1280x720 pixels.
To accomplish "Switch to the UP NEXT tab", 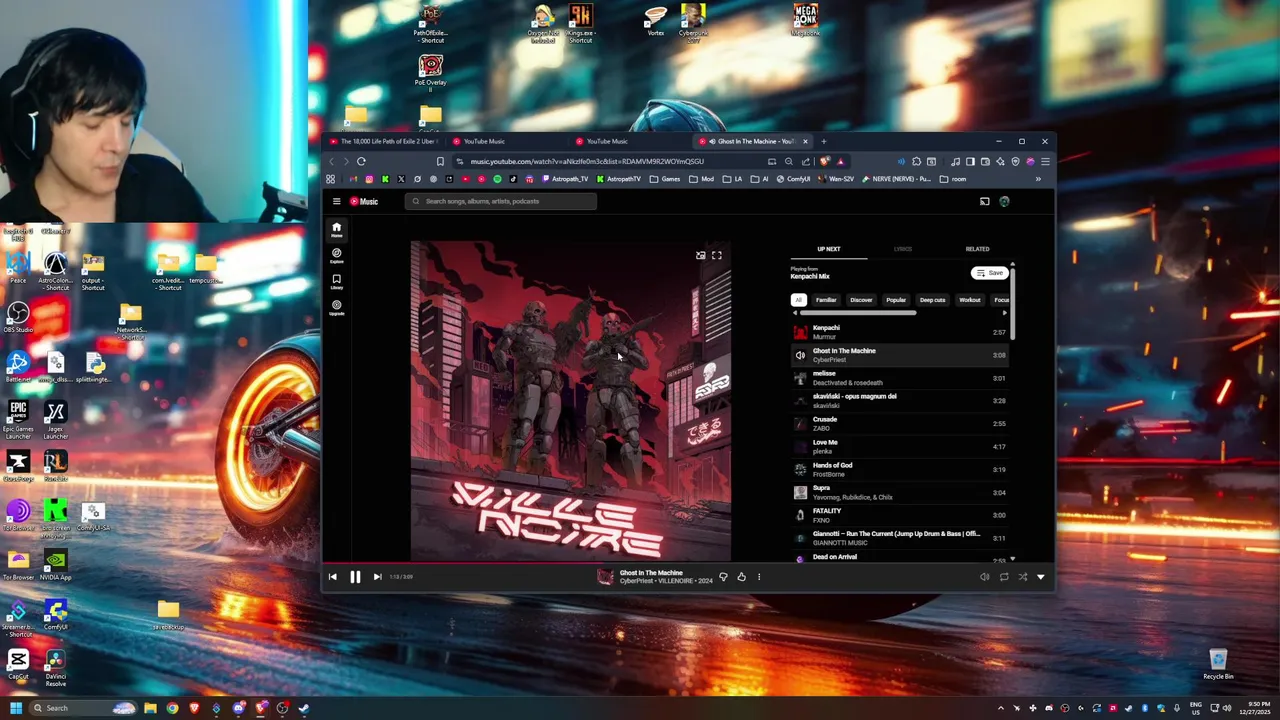I will (x=828, y=249).
